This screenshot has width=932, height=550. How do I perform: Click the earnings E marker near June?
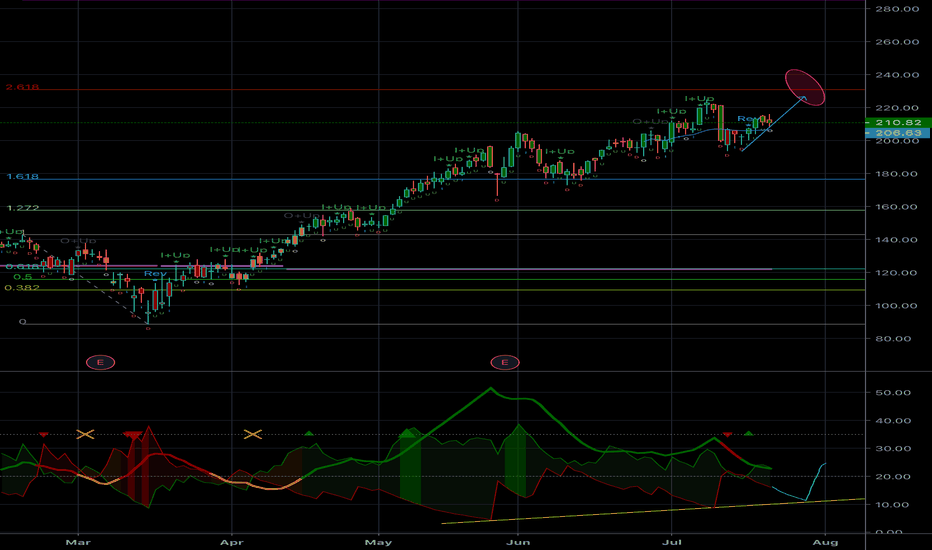click(505, 362)
